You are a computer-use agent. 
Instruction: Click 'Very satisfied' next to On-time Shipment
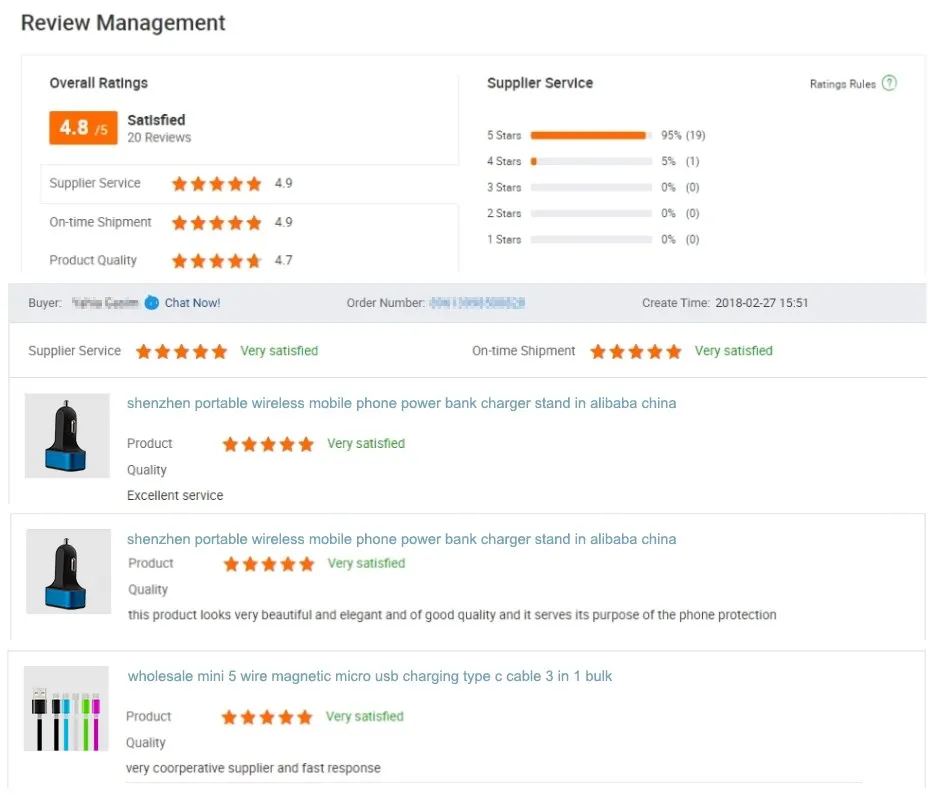pyautogui.click(x=733, y=351)
